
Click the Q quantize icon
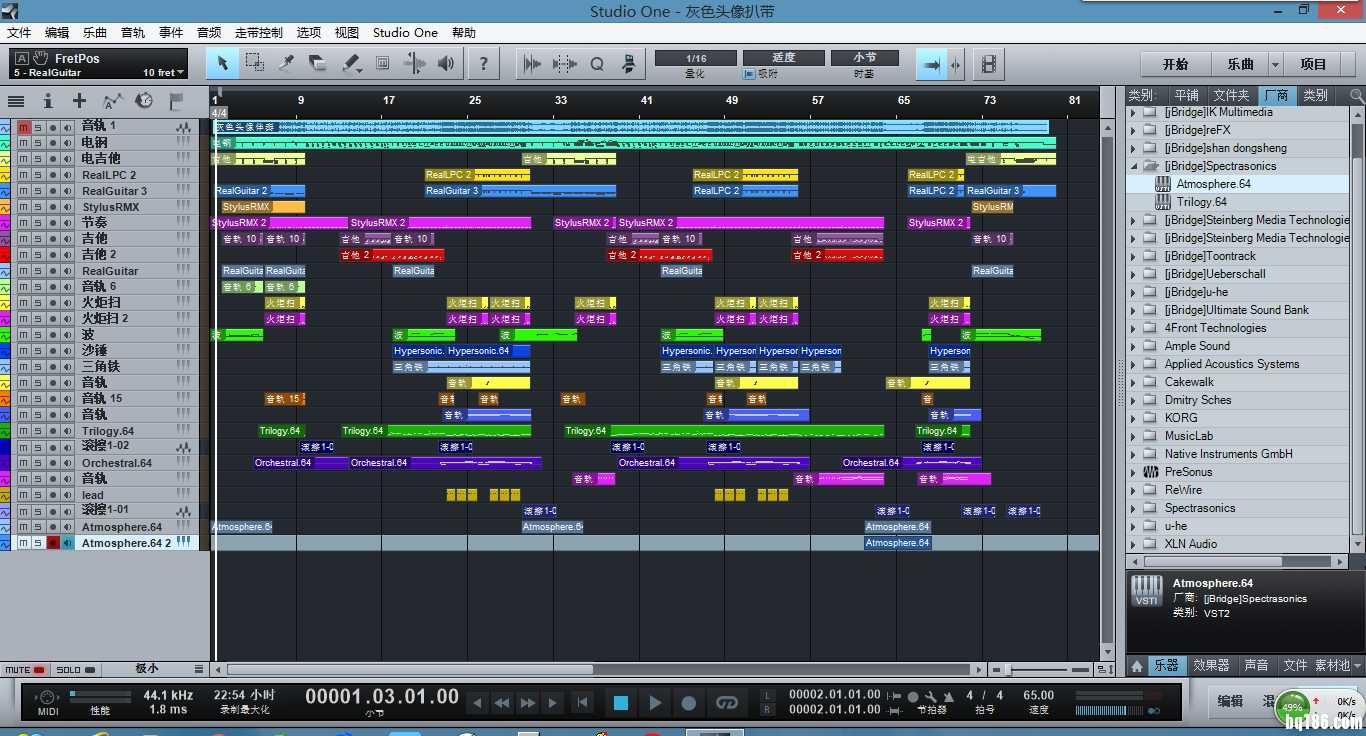tap(597, 64)
